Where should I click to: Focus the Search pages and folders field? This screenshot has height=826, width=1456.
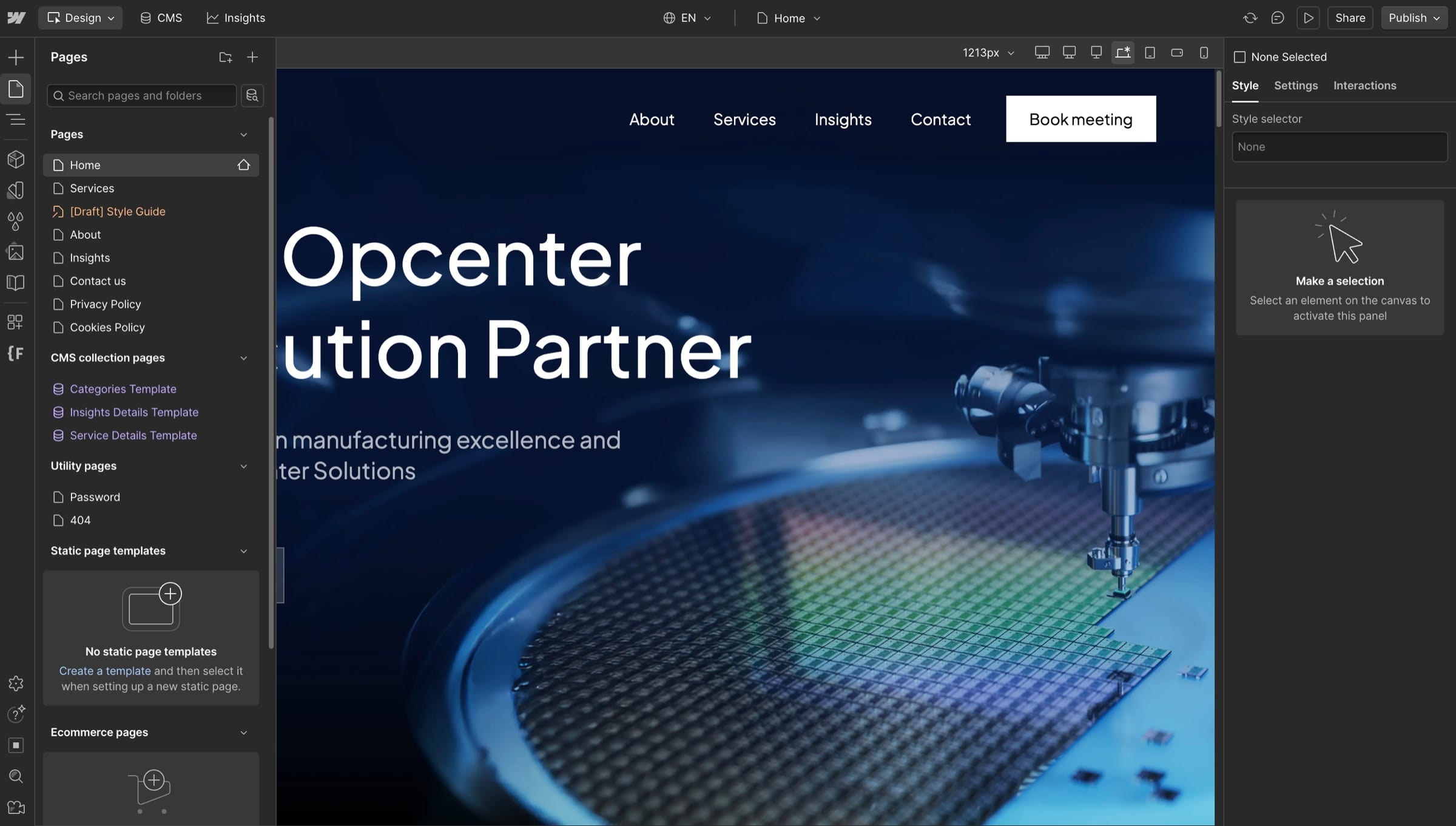(142, 95)
